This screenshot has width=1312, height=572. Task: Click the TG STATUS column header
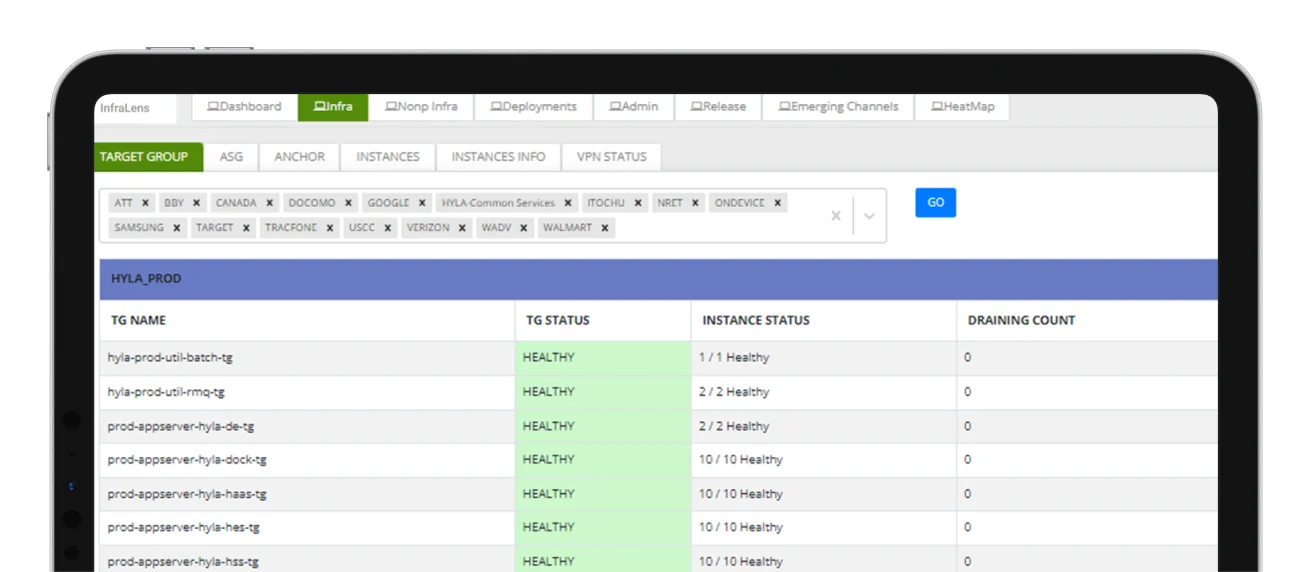[558, 321]
